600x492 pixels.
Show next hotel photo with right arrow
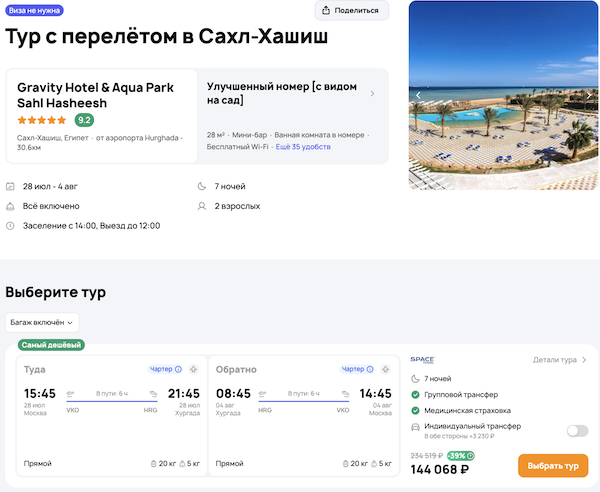click(592, 95)
